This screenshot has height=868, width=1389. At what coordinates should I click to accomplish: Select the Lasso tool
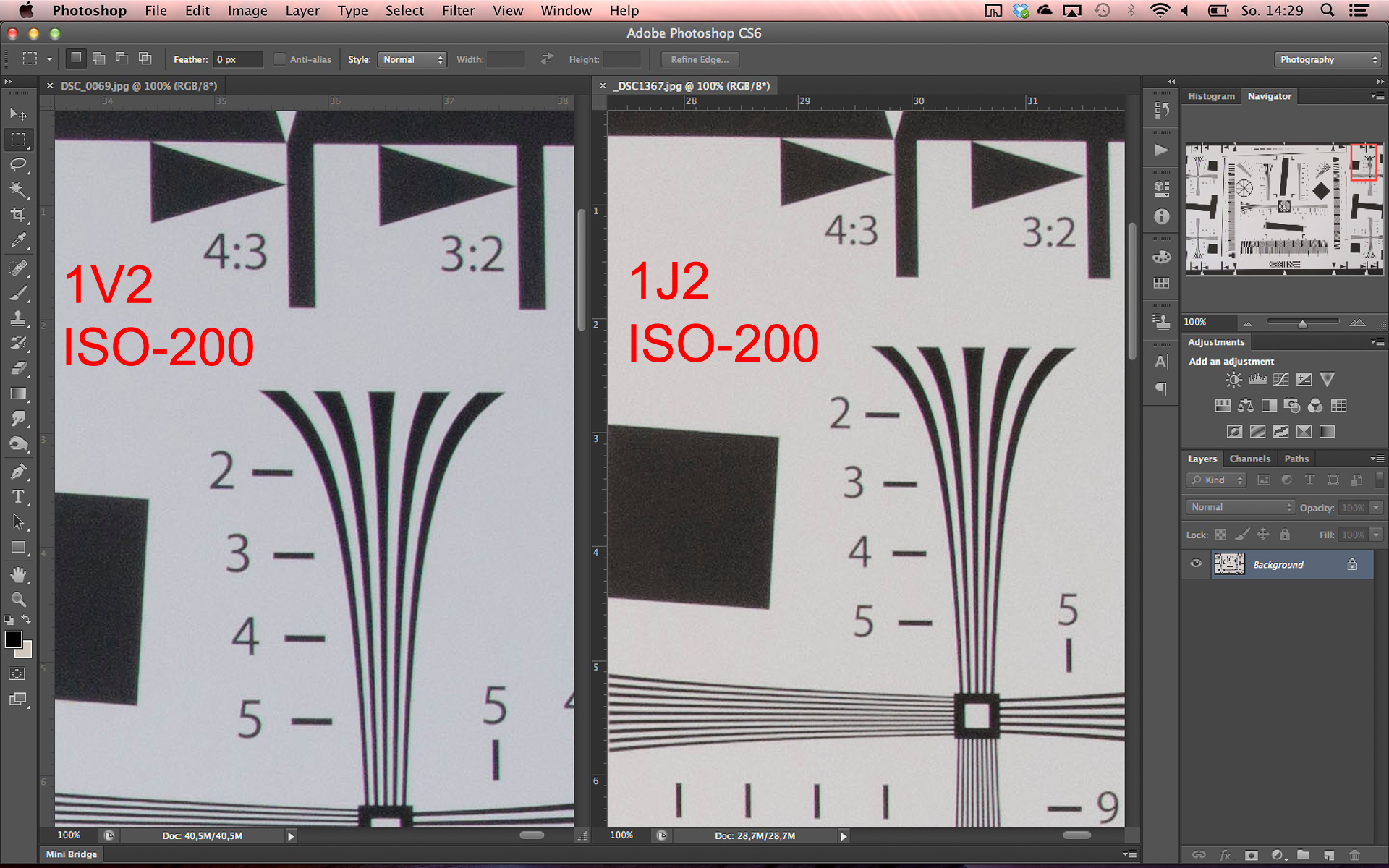pos(18,165)
